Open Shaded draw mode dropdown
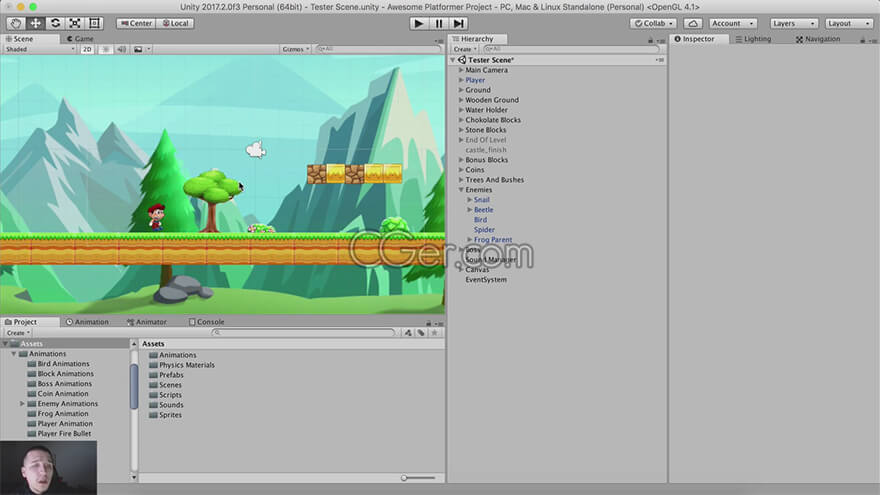880x495 pixels. (39, 49)
